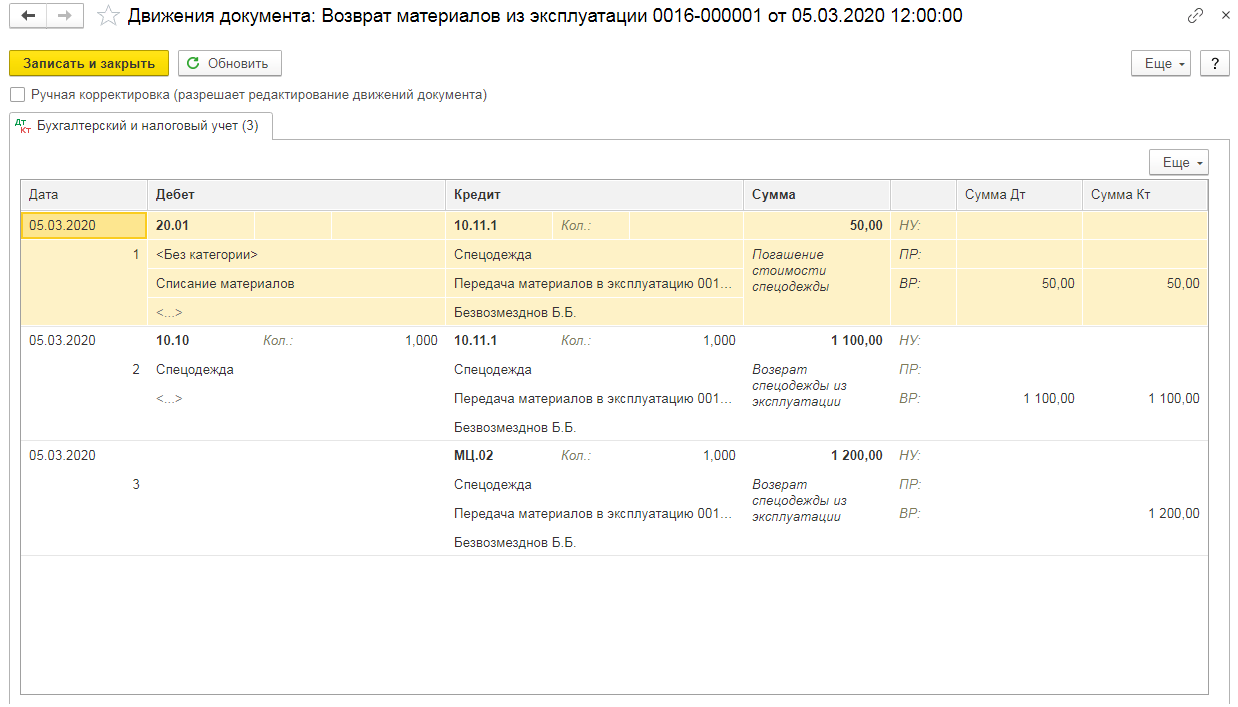The image size is (1238, 707).
Task: Open the top Еще dropdown menu
Action: pos(1164,63)
